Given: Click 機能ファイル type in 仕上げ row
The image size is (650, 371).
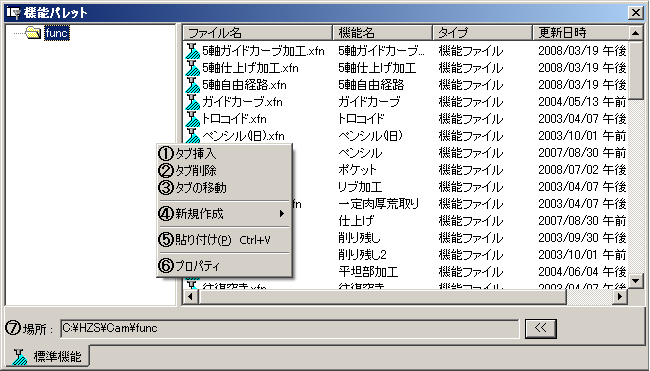Looking at the screenshot, I should pos(471,221).
